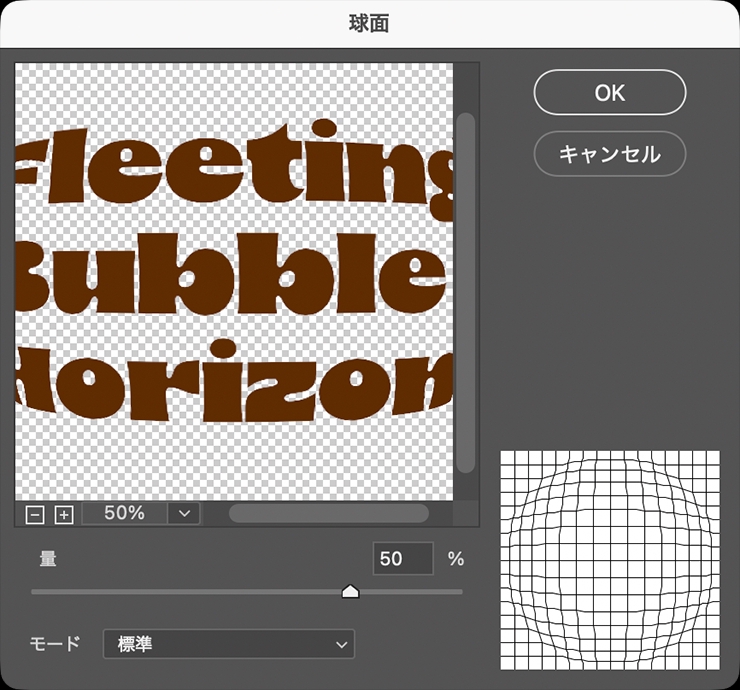This screenshot has width=740, height=690.
Task: Click the zoom out minus icon
Action: pos(35,514)
